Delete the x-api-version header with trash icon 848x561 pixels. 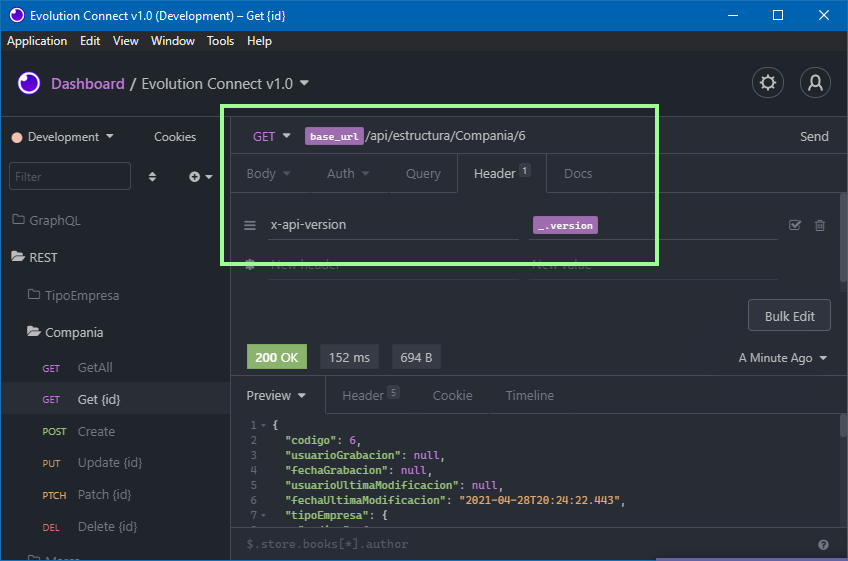coord(820,225)
